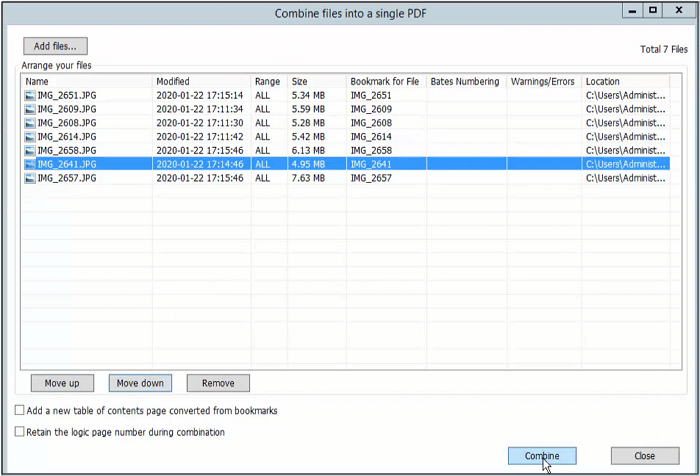Click the 2020-01-22 17:11:42 modified date
Screen dimensions: 700x476
click(200, 137)
